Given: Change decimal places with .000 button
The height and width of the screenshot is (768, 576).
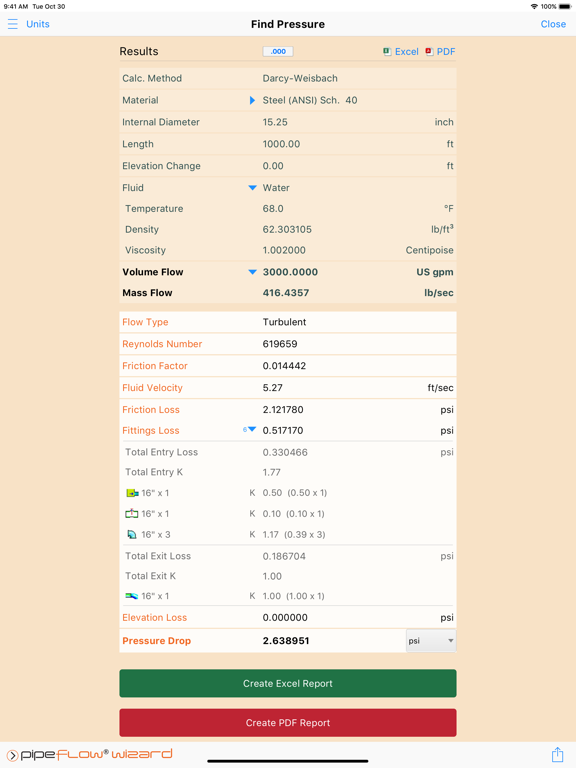Looking at the screenshot, I should point(278,51).
